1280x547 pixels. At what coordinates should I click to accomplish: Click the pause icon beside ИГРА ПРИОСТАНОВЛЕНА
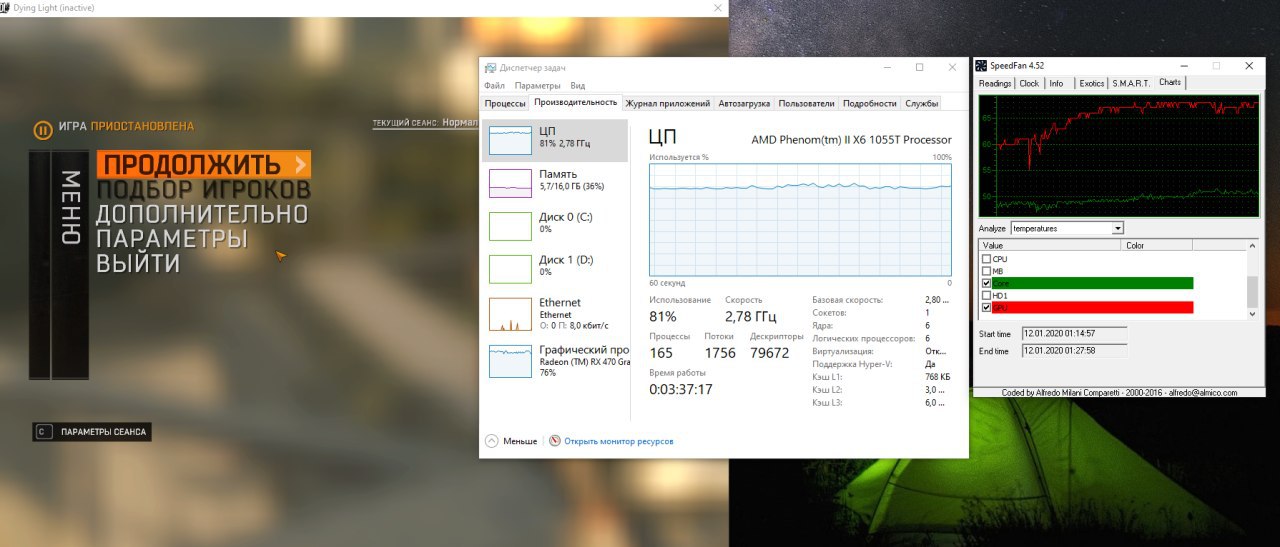[x=43, y=130]
